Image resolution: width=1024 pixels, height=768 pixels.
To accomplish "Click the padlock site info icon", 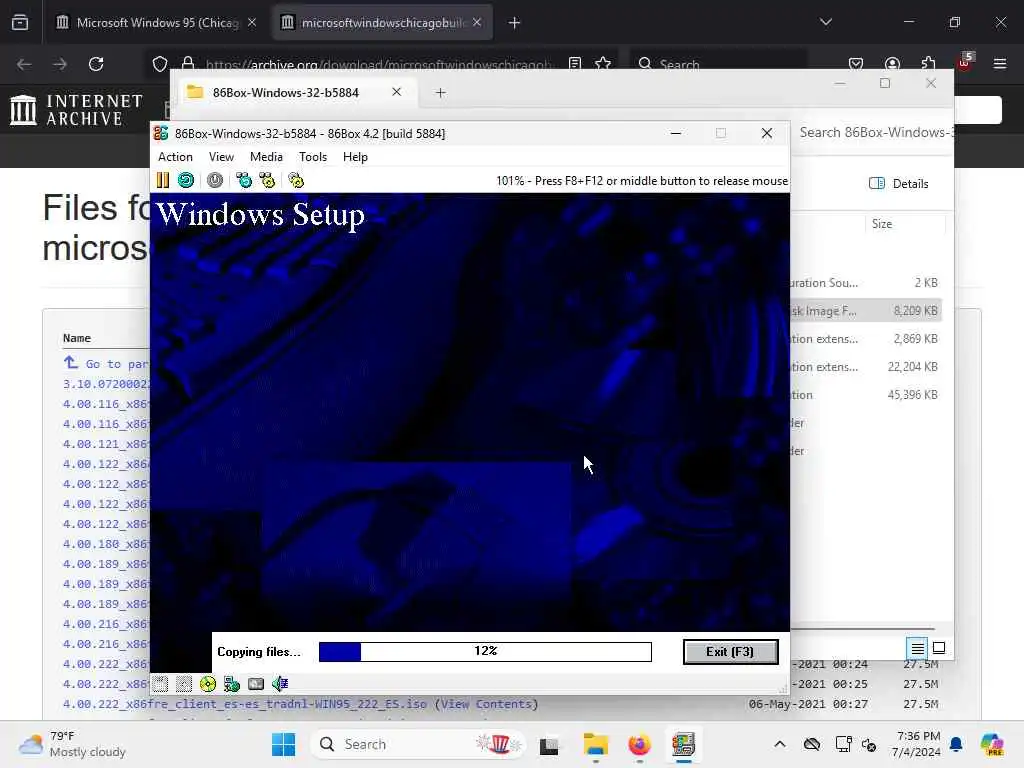I will point(188,64).
